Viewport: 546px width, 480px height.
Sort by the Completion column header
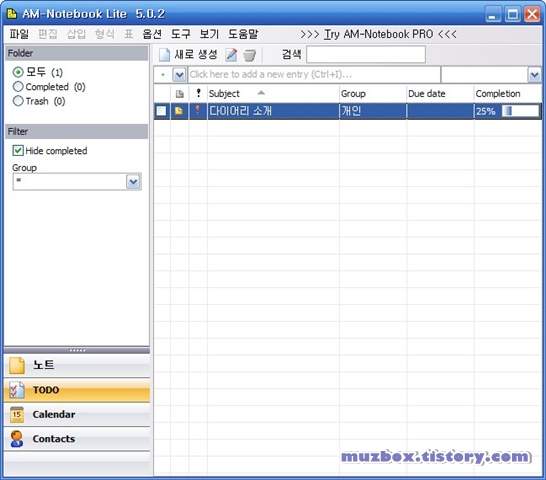pyautogui.click(x=508, y=94)
